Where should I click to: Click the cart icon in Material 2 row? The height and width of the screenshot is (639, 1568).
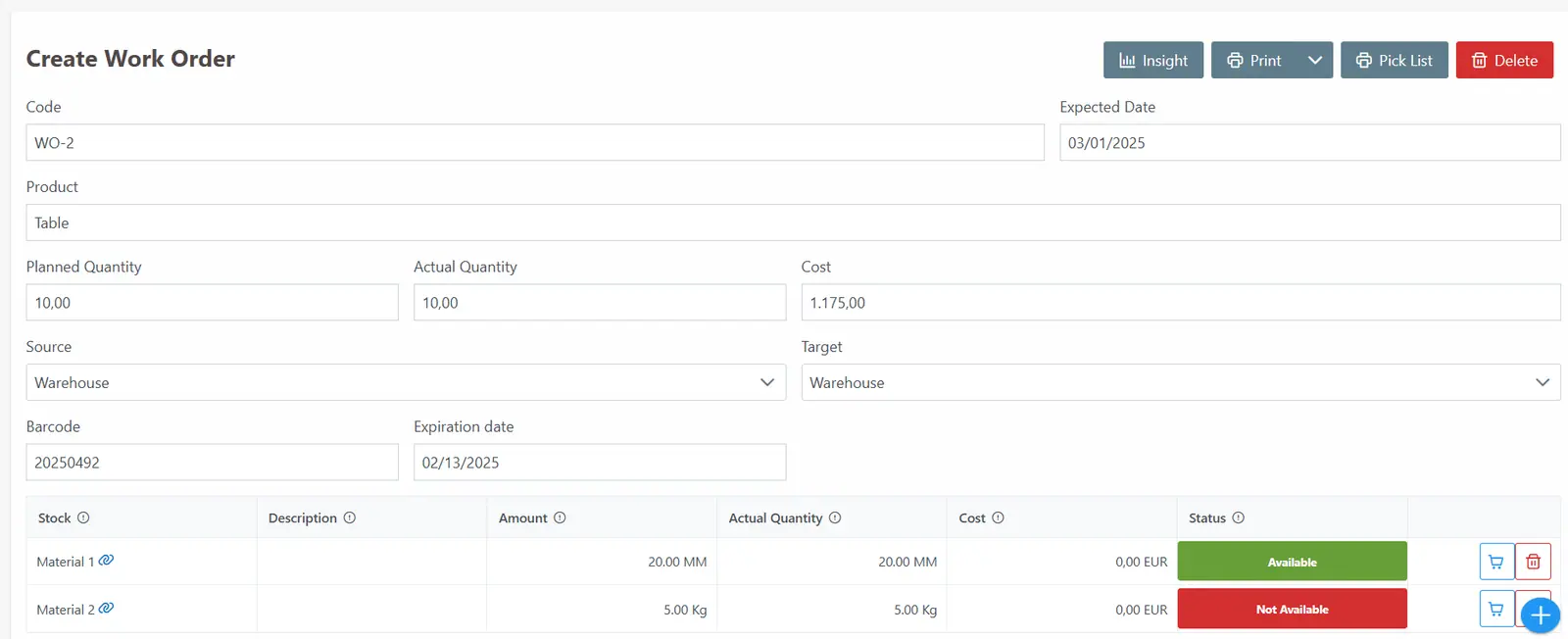(x=1495, y=609)
